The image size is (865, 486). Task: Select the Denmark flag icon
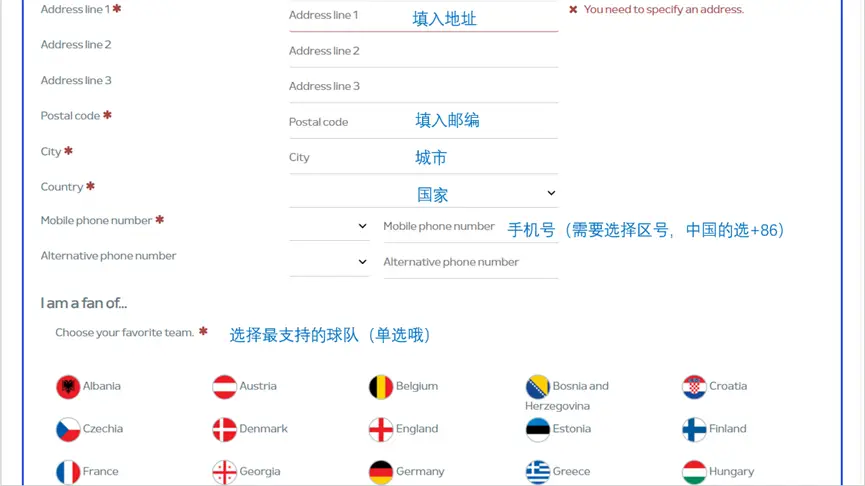225,429
